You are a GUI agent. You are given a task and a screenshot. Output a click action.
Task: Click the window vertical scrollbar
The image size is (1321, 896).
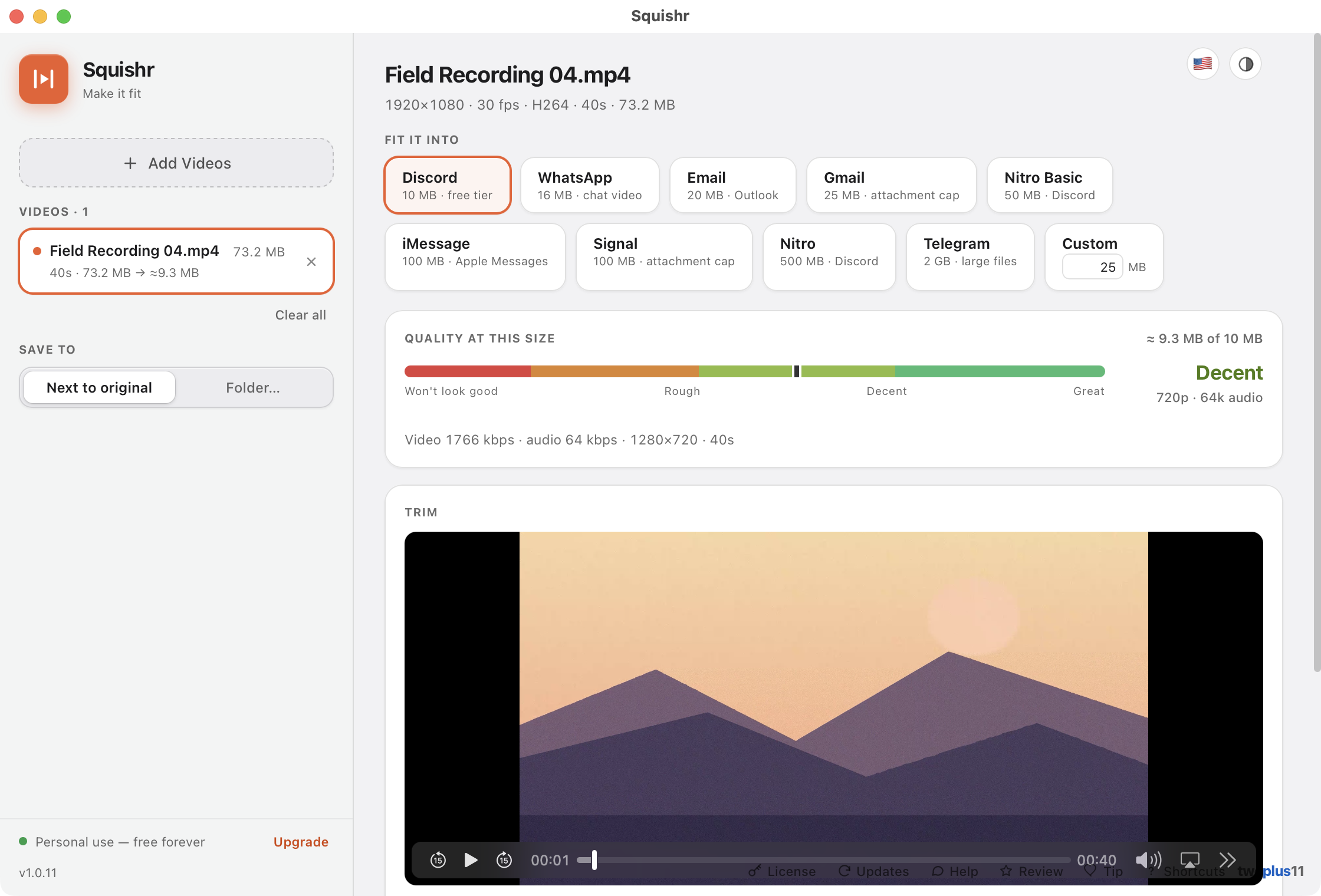point(1317,354)
